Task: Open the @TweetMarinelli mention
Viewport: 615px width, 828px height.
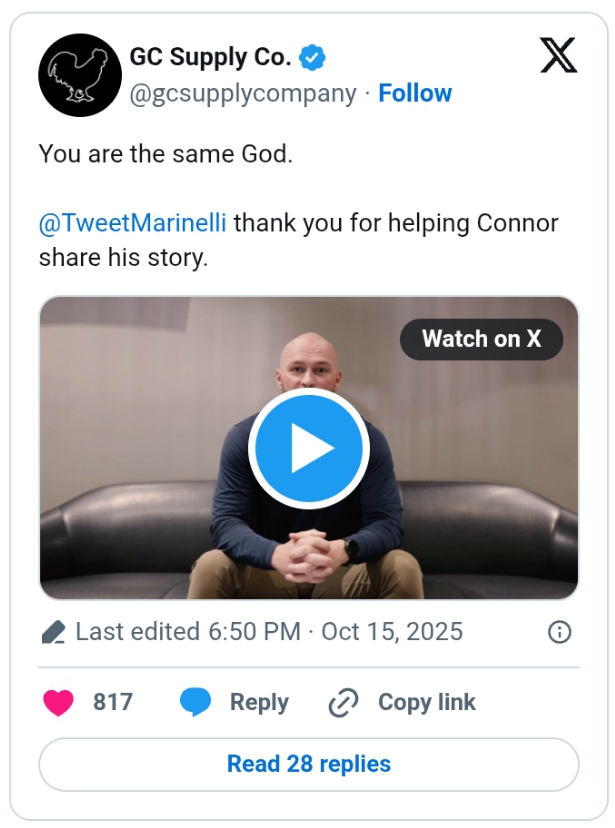Action: [133, 222]
